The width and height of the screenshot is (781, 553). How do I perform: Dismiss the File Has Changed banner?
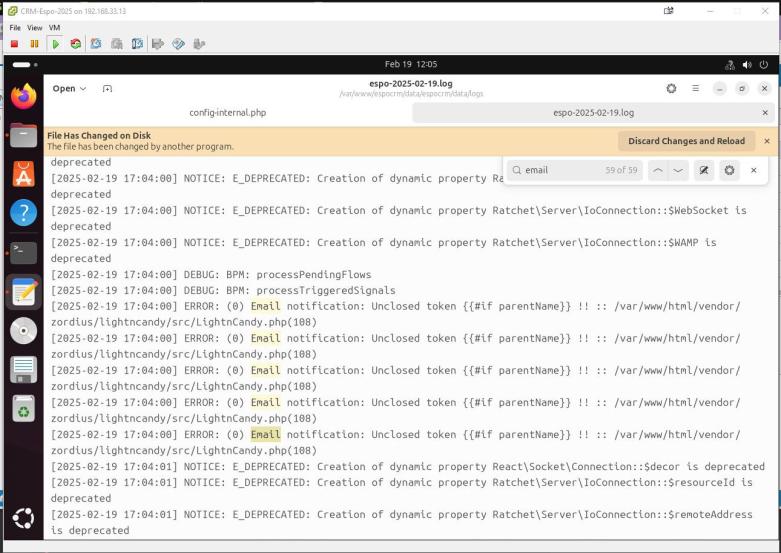tap(767, 141)
